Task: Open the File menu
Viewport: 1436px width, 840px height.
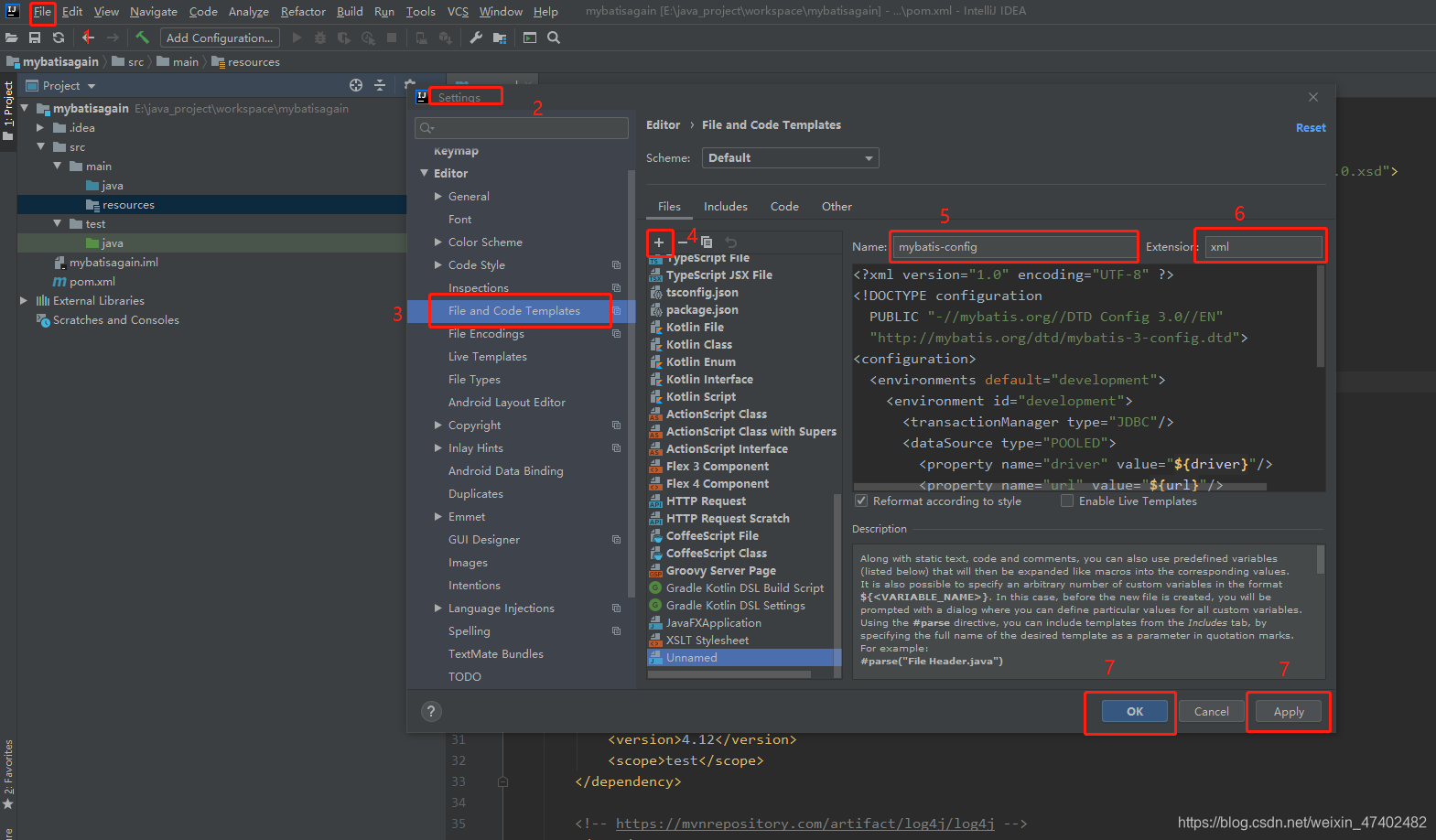Action: click(42, 12)
